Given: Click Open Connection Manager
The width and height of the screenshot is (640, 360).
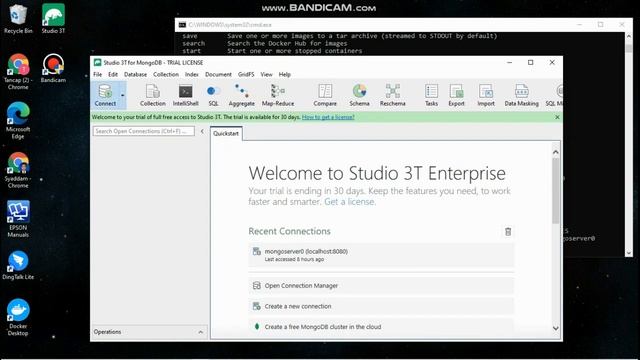Looking at the screenshot, I should coord(381,286).
